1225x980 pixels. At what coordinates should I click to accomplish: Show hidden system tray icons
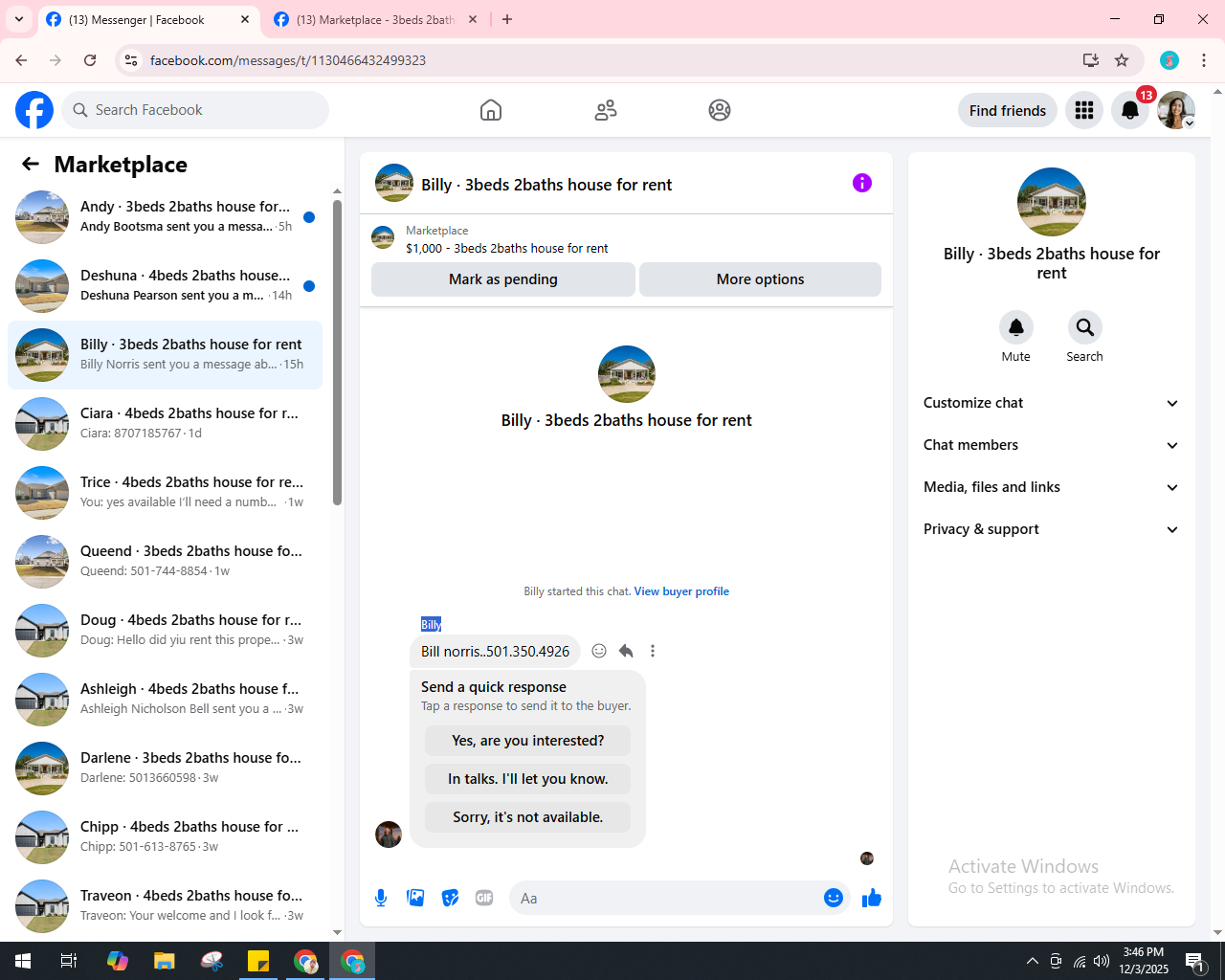[1032, 961]
